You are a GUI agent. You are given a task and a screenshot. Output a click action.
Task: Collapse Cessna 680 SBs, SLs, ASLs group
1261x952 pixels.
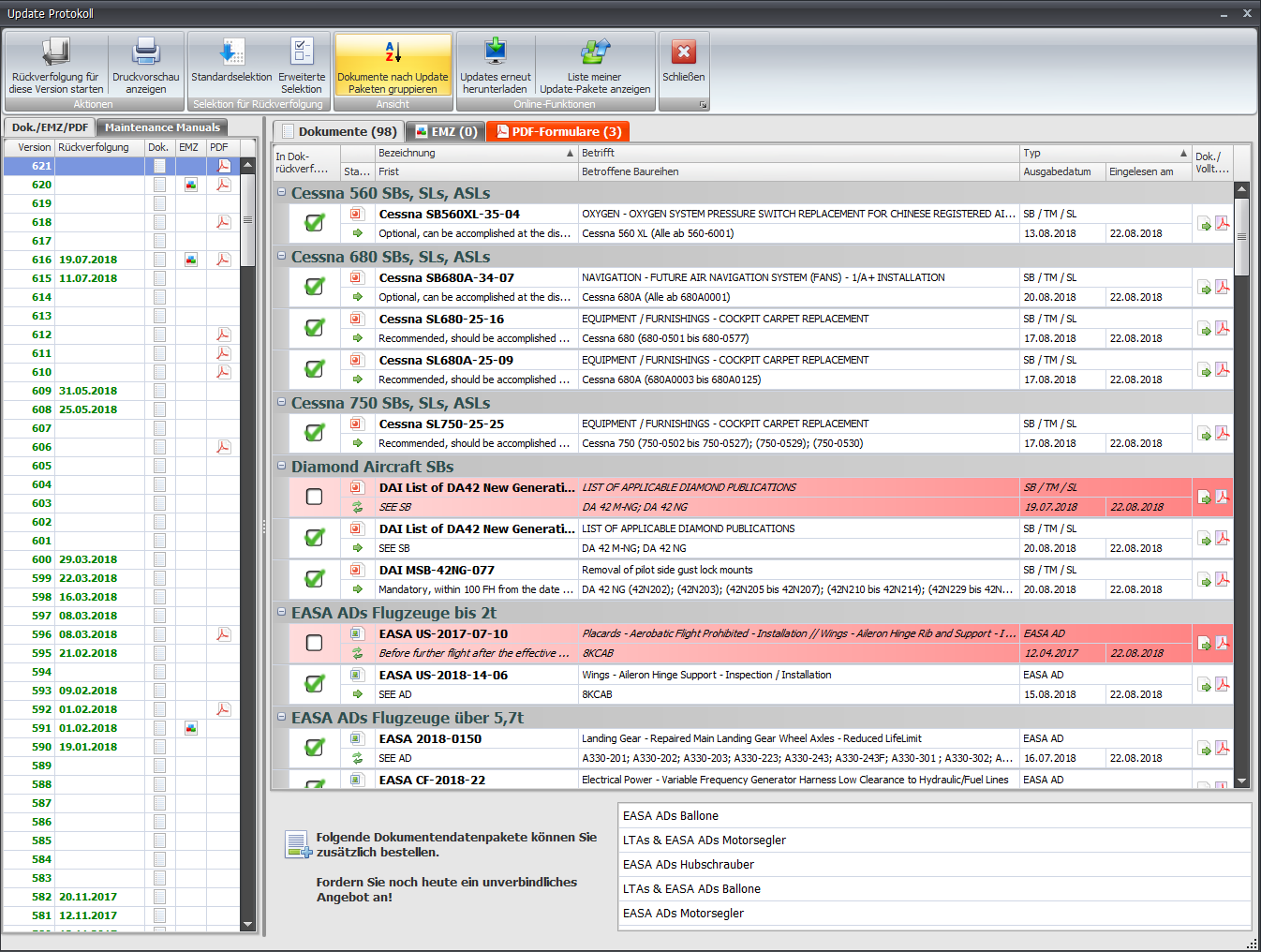click(x=282, y=257)
